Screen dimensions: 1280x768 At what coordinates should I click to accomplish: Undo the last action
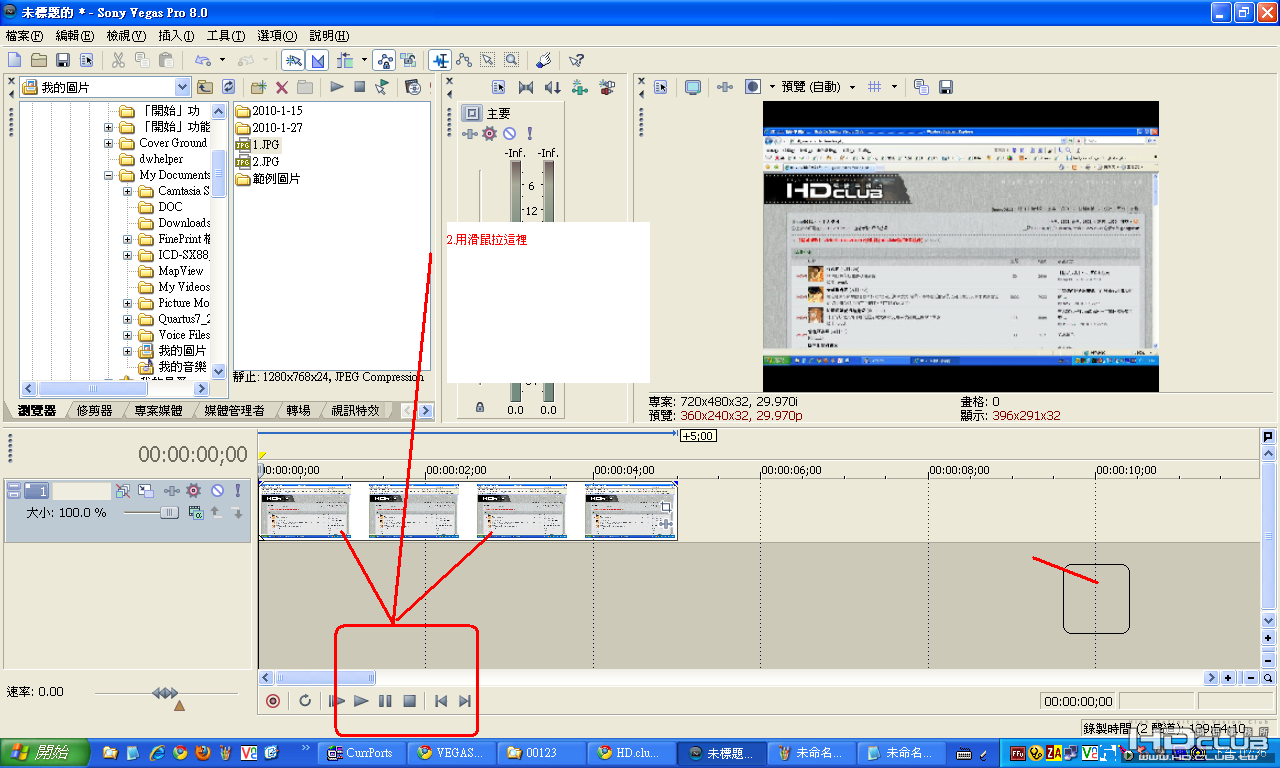coord(203,60)
